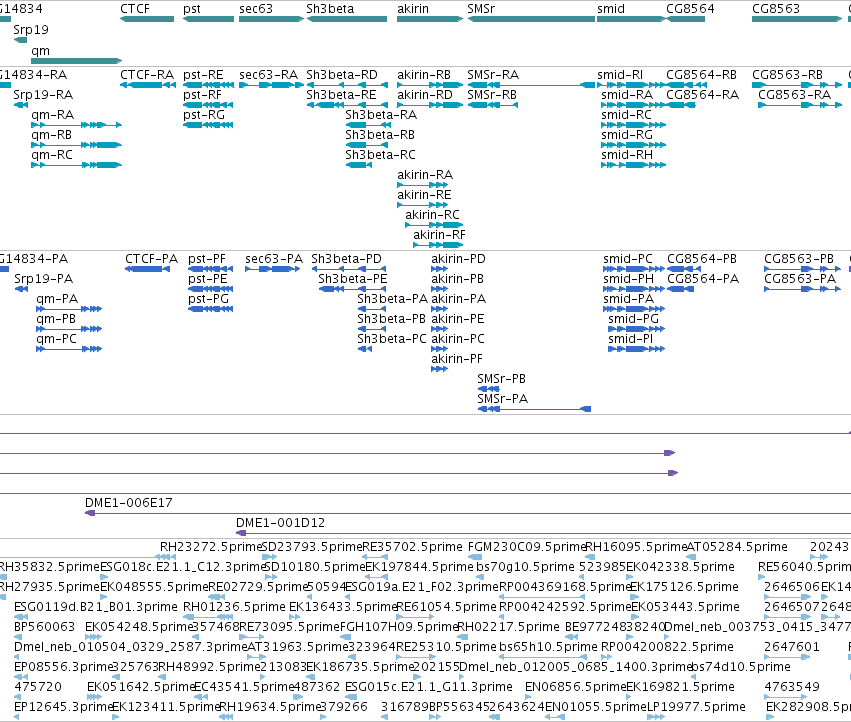Viewport: 851px width, 722px height.
Task: Click transcript Sh3beta-RA
Action: pyautogui.click(x=368, y=125)
